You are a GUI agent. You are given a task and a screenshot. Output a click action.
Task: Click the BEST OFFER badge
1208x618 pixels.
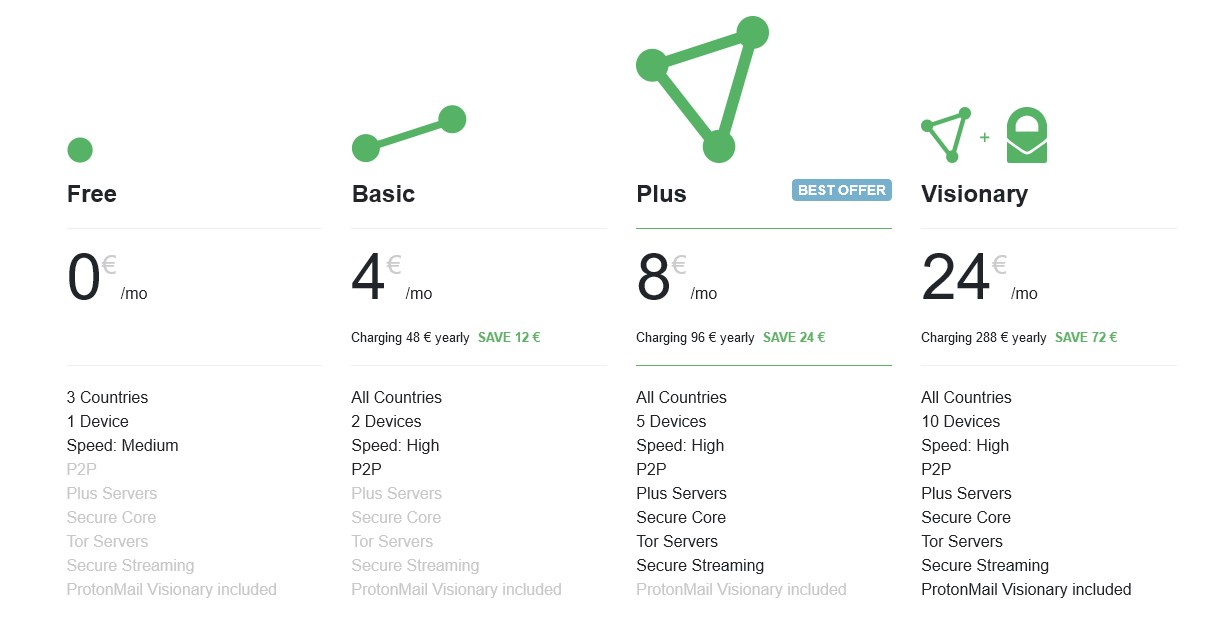pyautogui.click(x=842, y=190)
